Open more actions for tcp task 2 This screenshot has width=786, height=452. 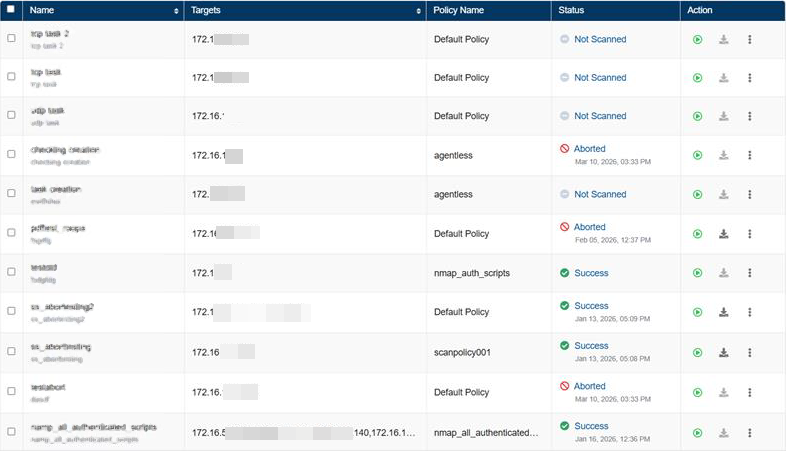[x=749, y=39]
